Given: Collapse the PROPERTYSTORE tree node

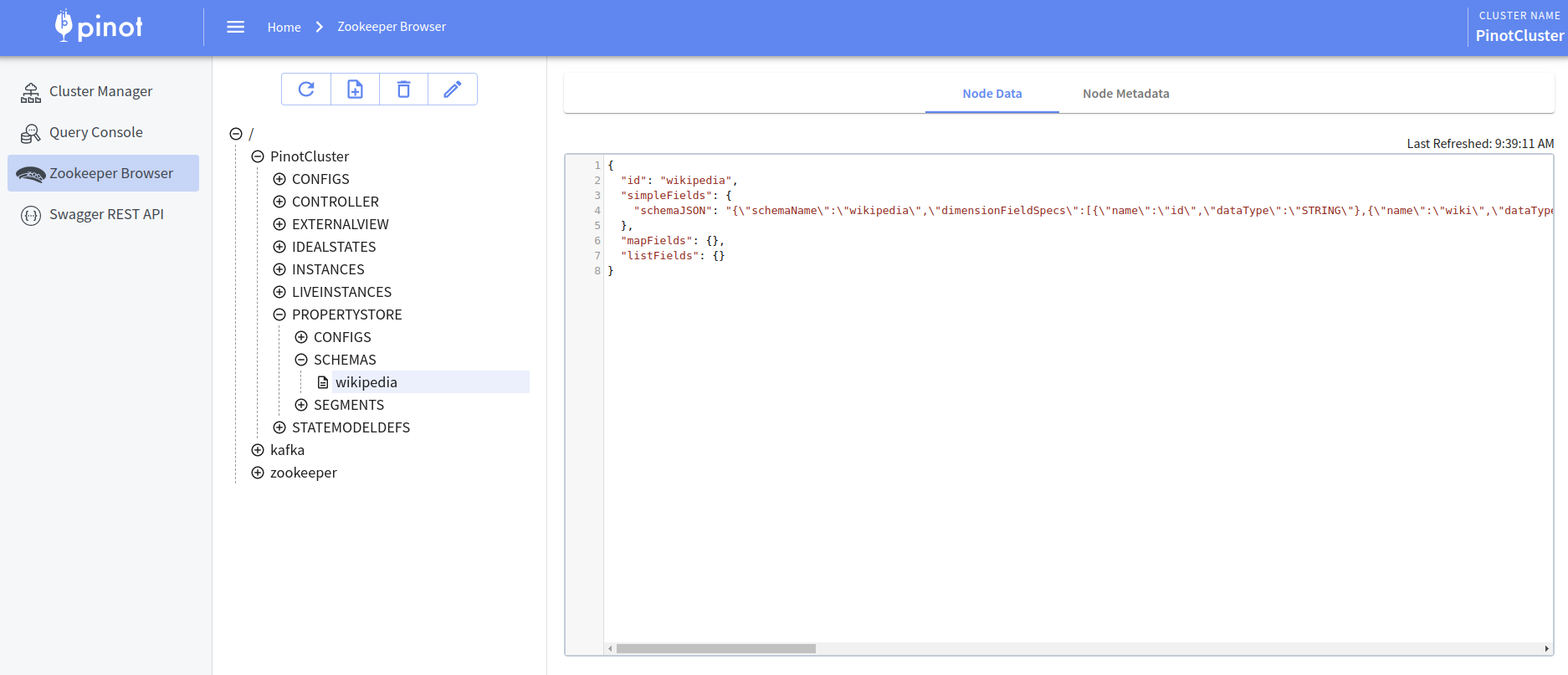Looking at the screenshot, I should click(x=279, y=314).
